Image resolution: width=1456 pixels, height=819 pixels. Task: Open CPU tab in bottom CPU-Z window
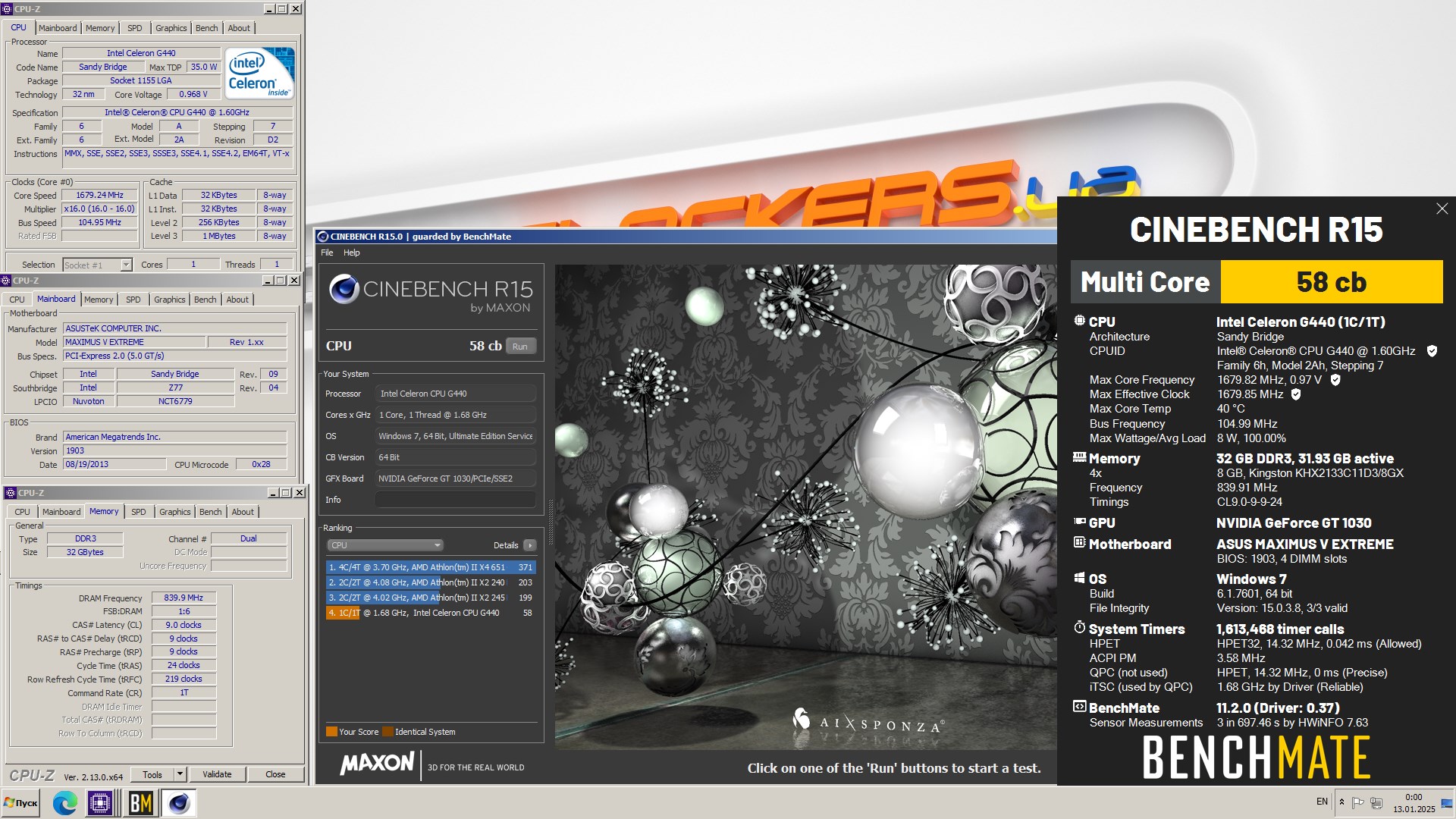(23, 512)
